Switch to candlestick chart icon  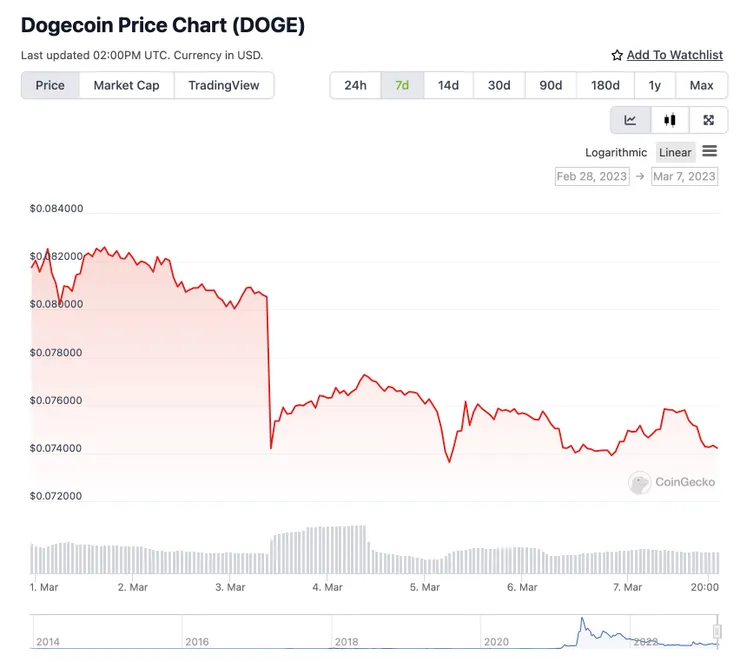pos(670,120)
